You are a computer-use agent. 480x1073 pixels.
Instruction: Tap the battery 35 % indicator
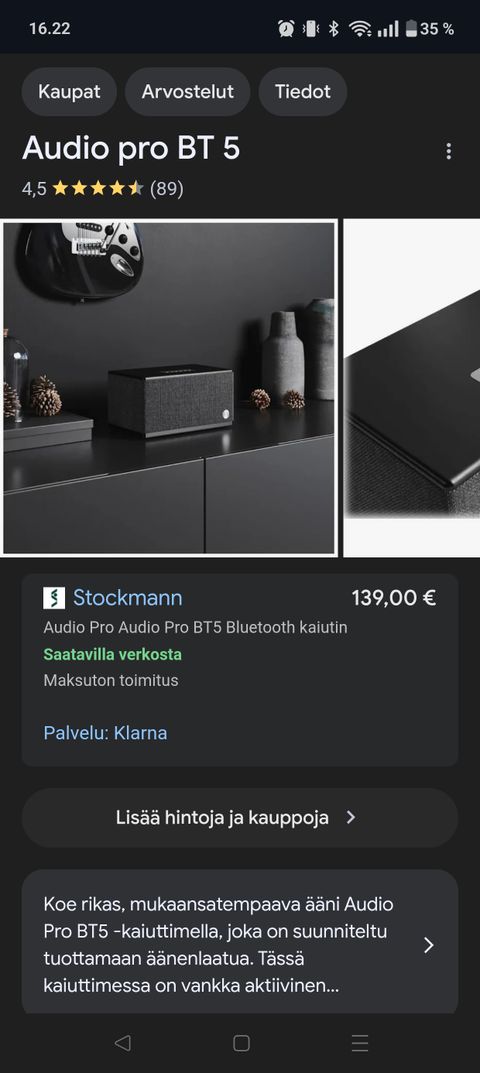pyautogui.click(x=430, y=29)
